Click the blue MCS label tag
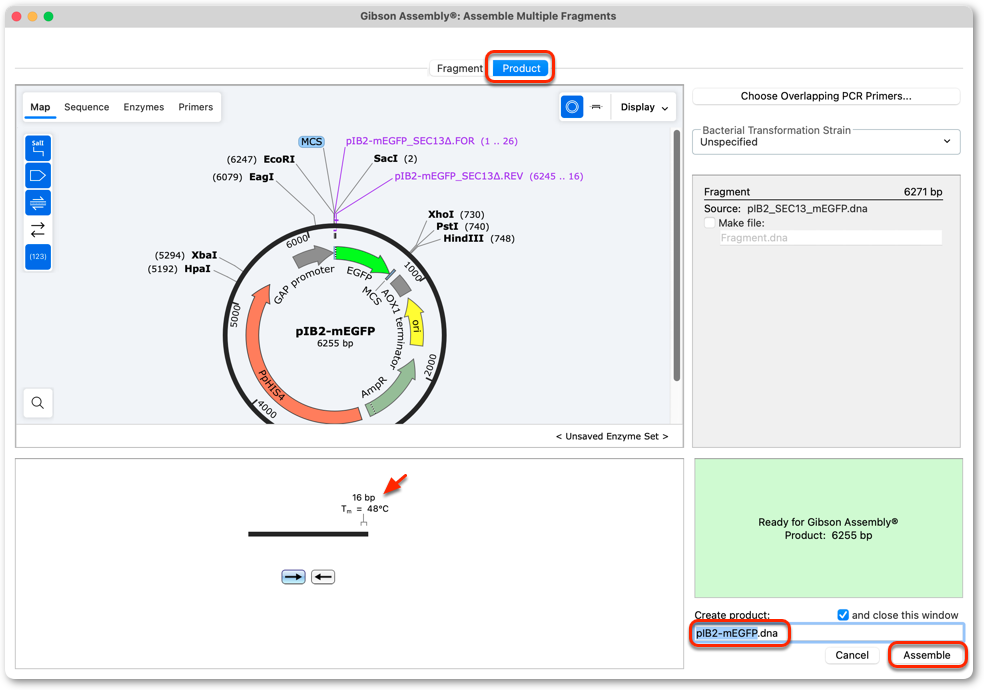 pos(311,142)
